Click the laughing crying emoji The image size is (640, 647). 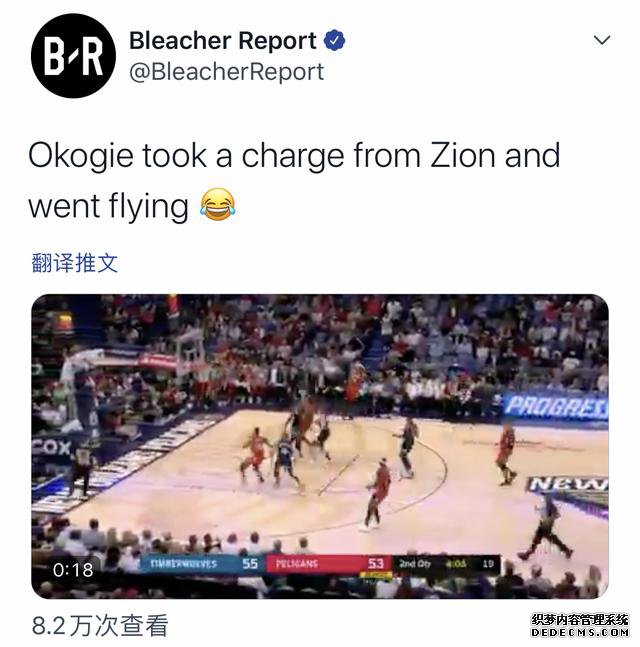click(x=218, y=205)
